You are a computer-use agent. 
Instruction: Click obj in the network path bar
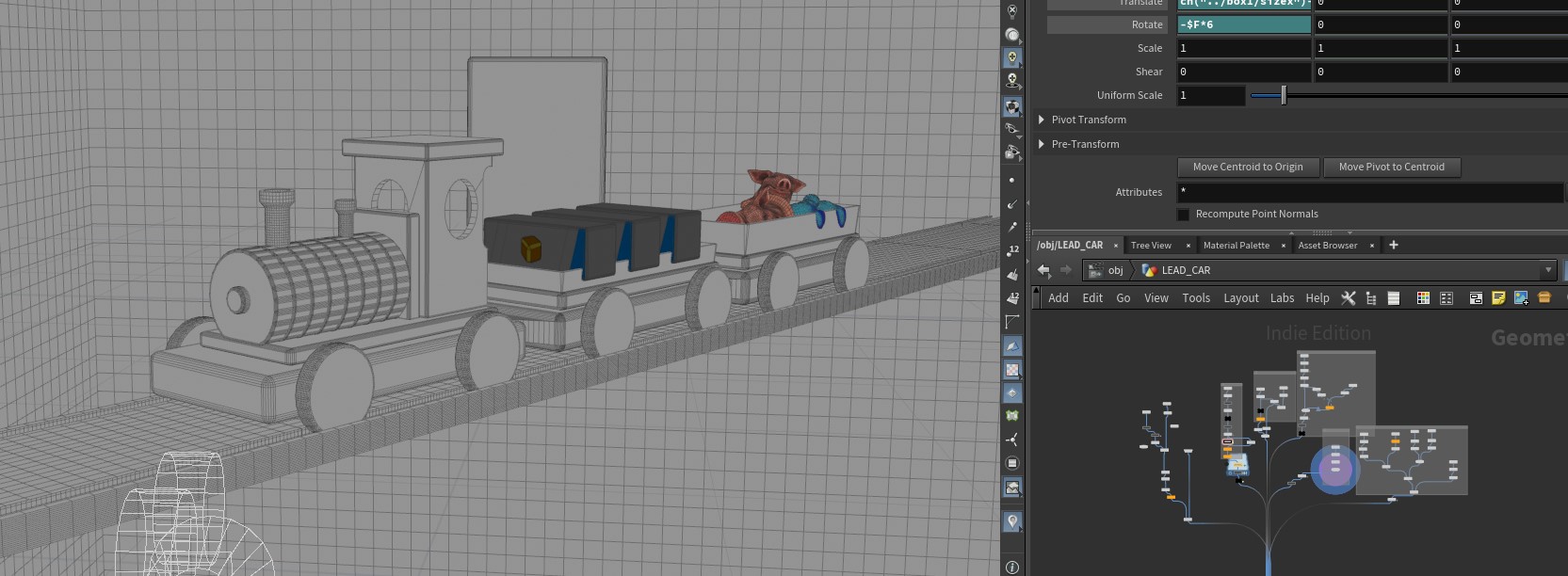(x=1115, y=270)
